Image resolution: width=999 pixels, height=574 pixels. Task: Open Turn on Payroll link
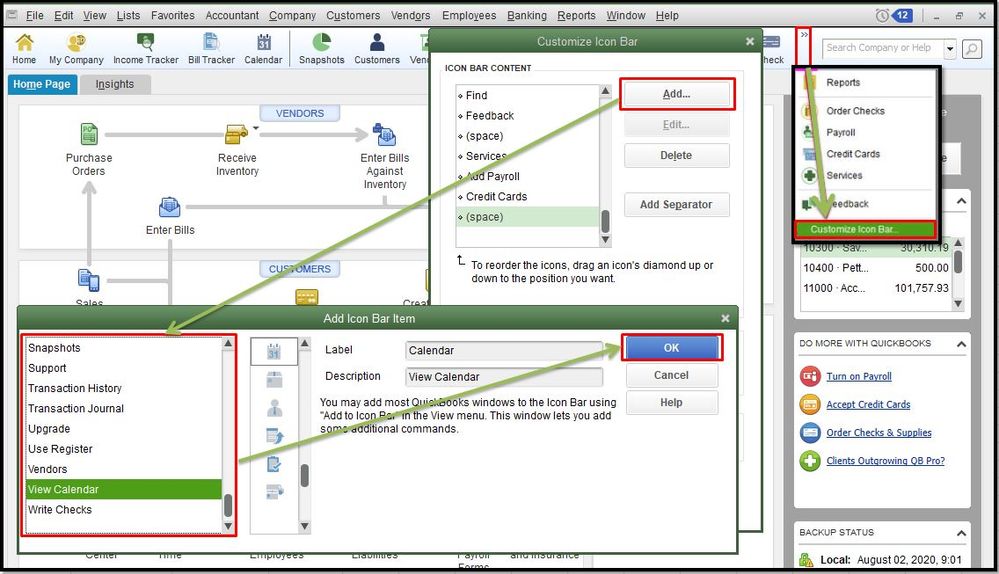coord(859,377)
